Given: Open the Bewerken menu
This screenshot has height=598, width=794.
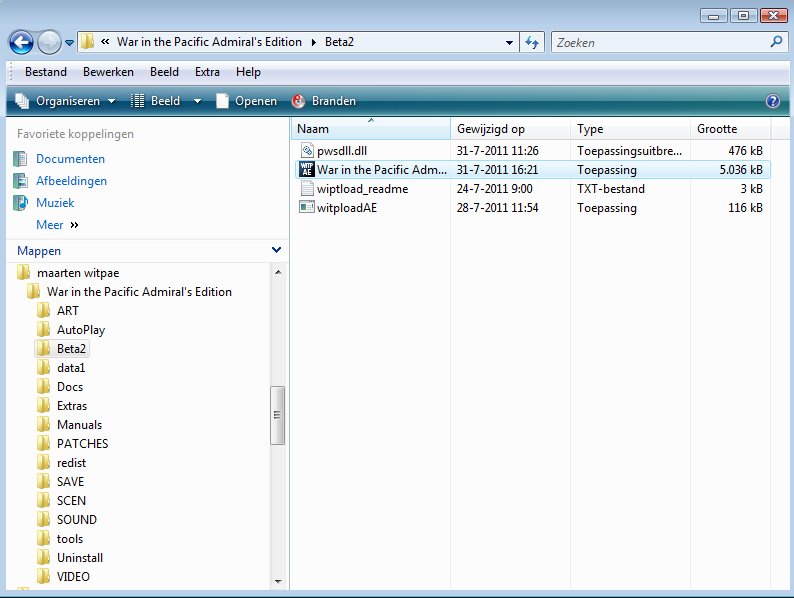Looking at the screenshot, I should click(108, 72).
